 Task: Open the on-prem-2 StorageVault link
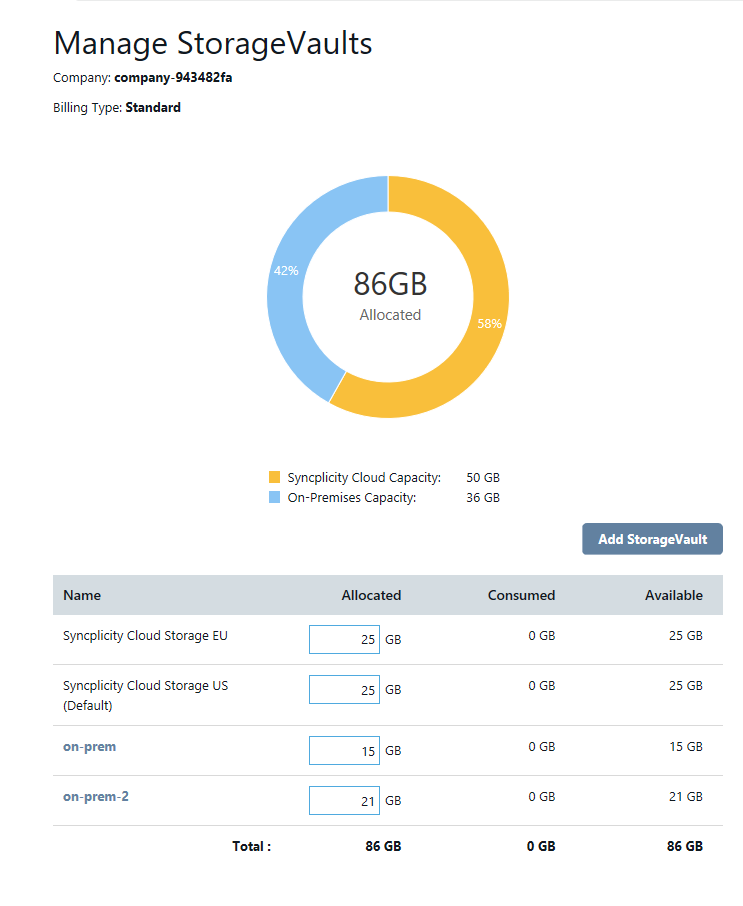[96, 796]
